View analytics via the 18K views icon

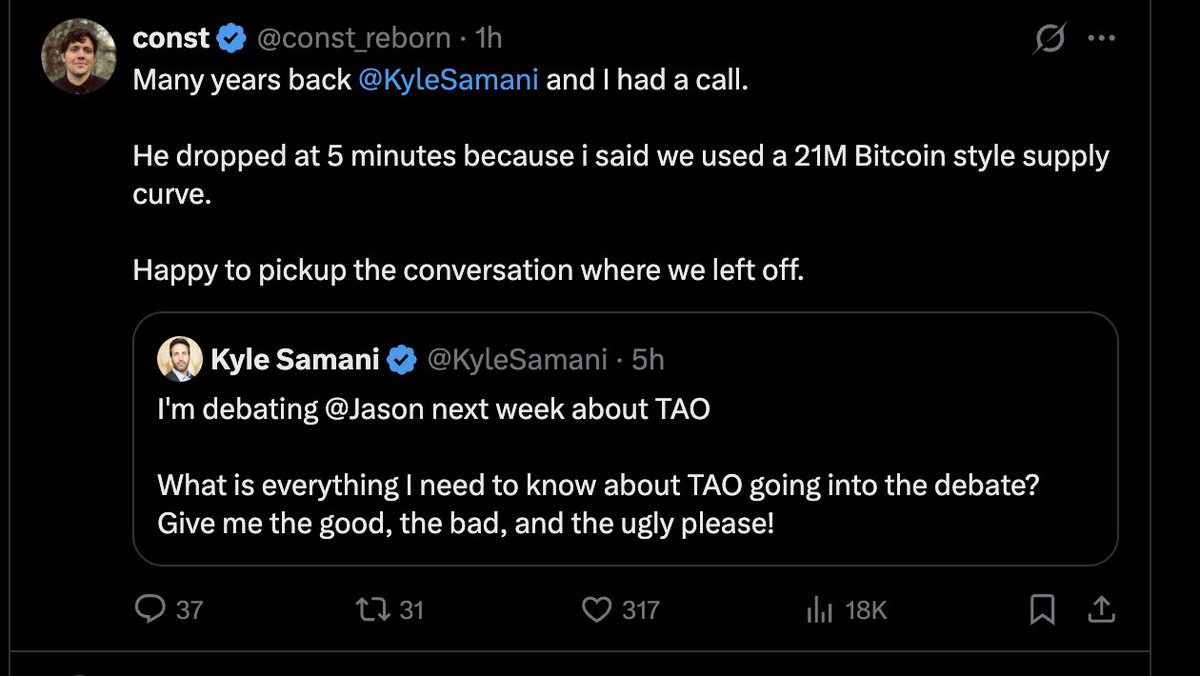tap(819, 609)
